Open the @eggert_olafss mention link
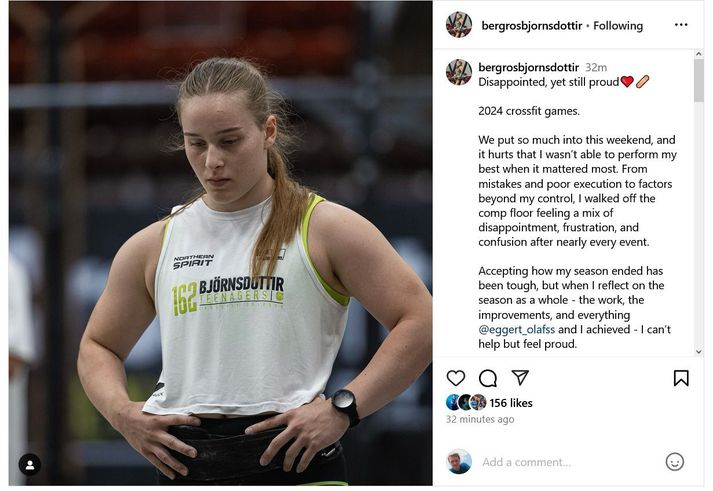Screen dimensions: 713x491 tap(517, 329)
